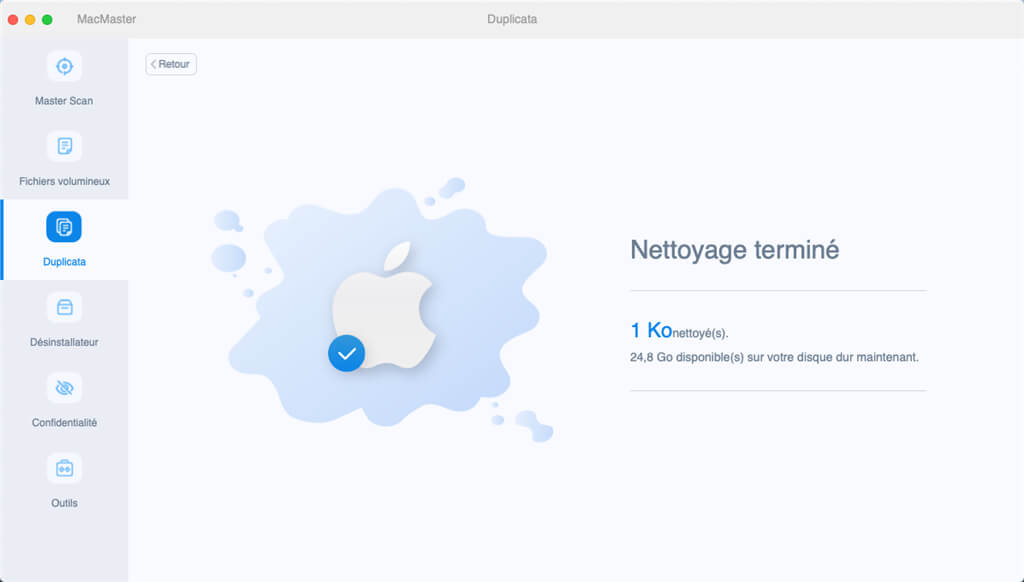This screenshot has width=1024, height=582.
Task: Open the Désinstallateur icon
Action: pyautogui.click(x=64, y=307)
